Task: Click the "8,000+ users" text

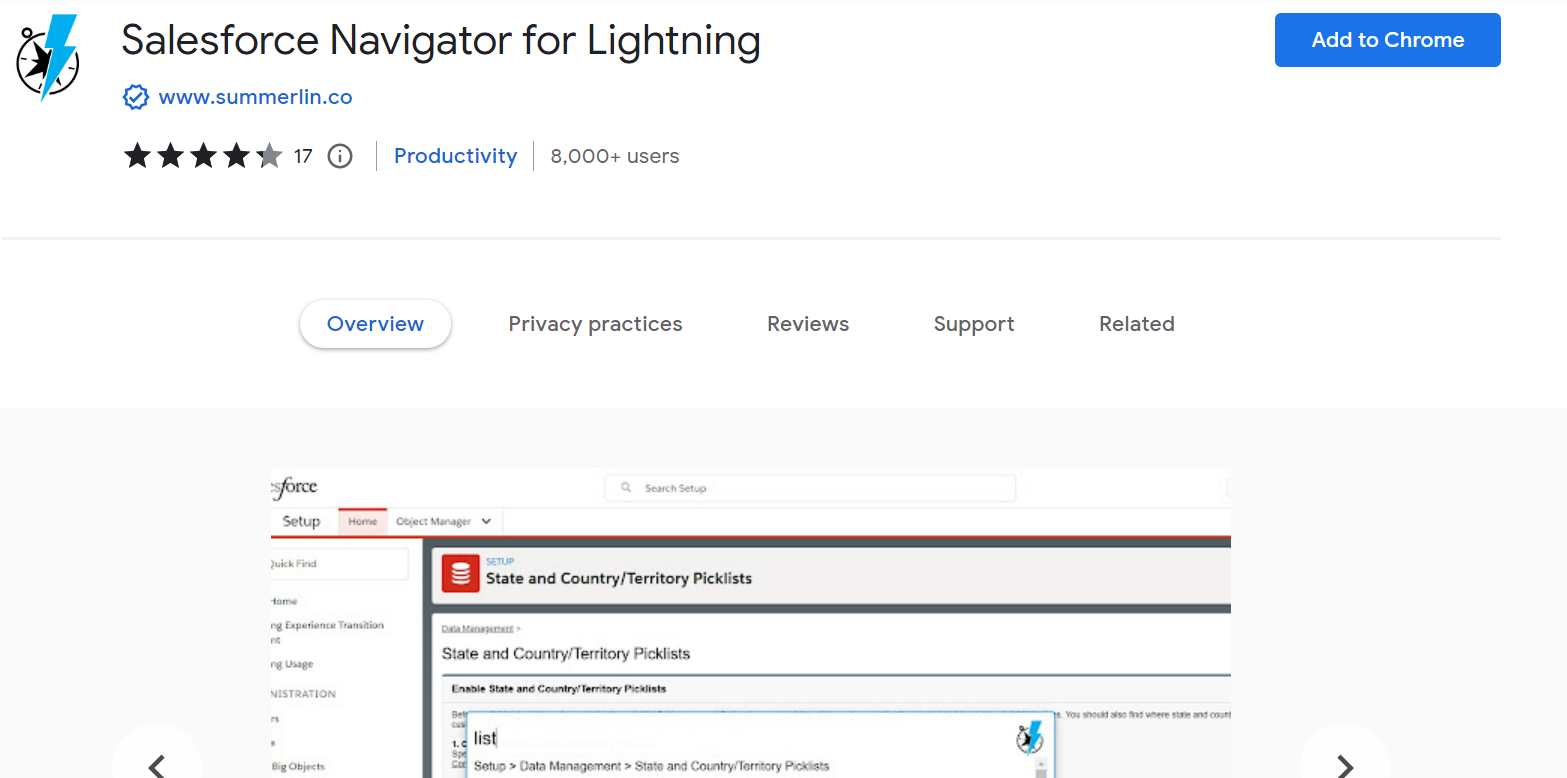Action: tap(615, 156)
